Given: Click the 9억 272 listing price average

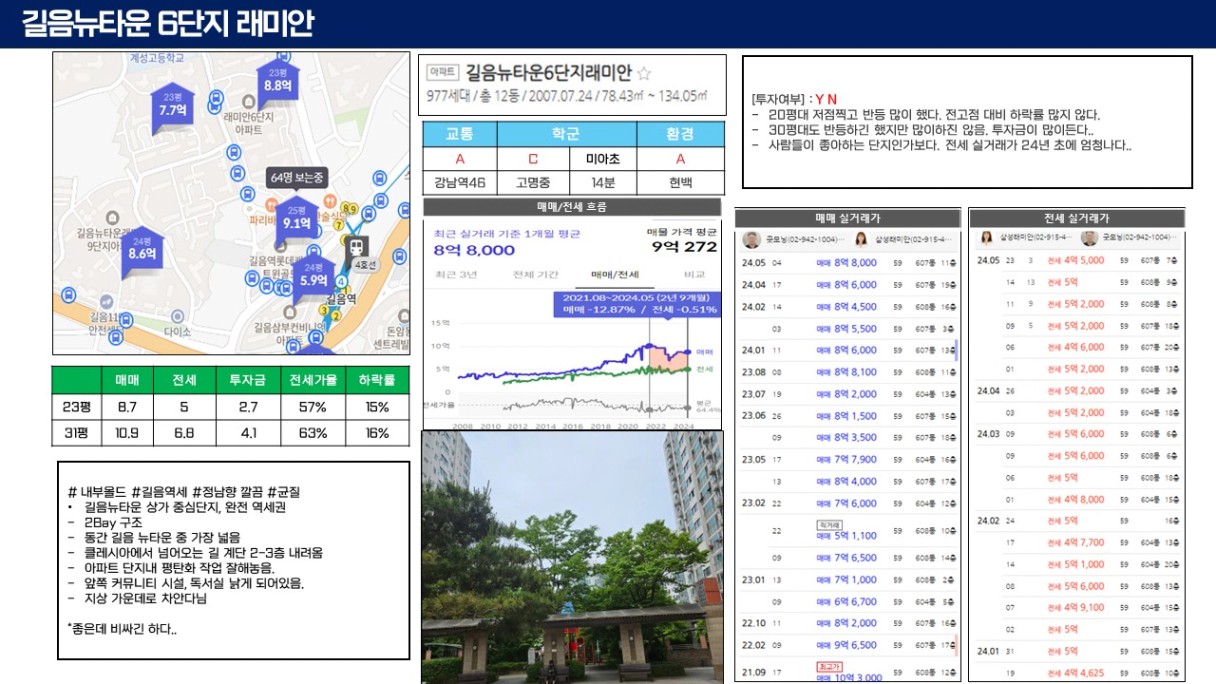Looking at the screenshot, I should coord(685,247).
